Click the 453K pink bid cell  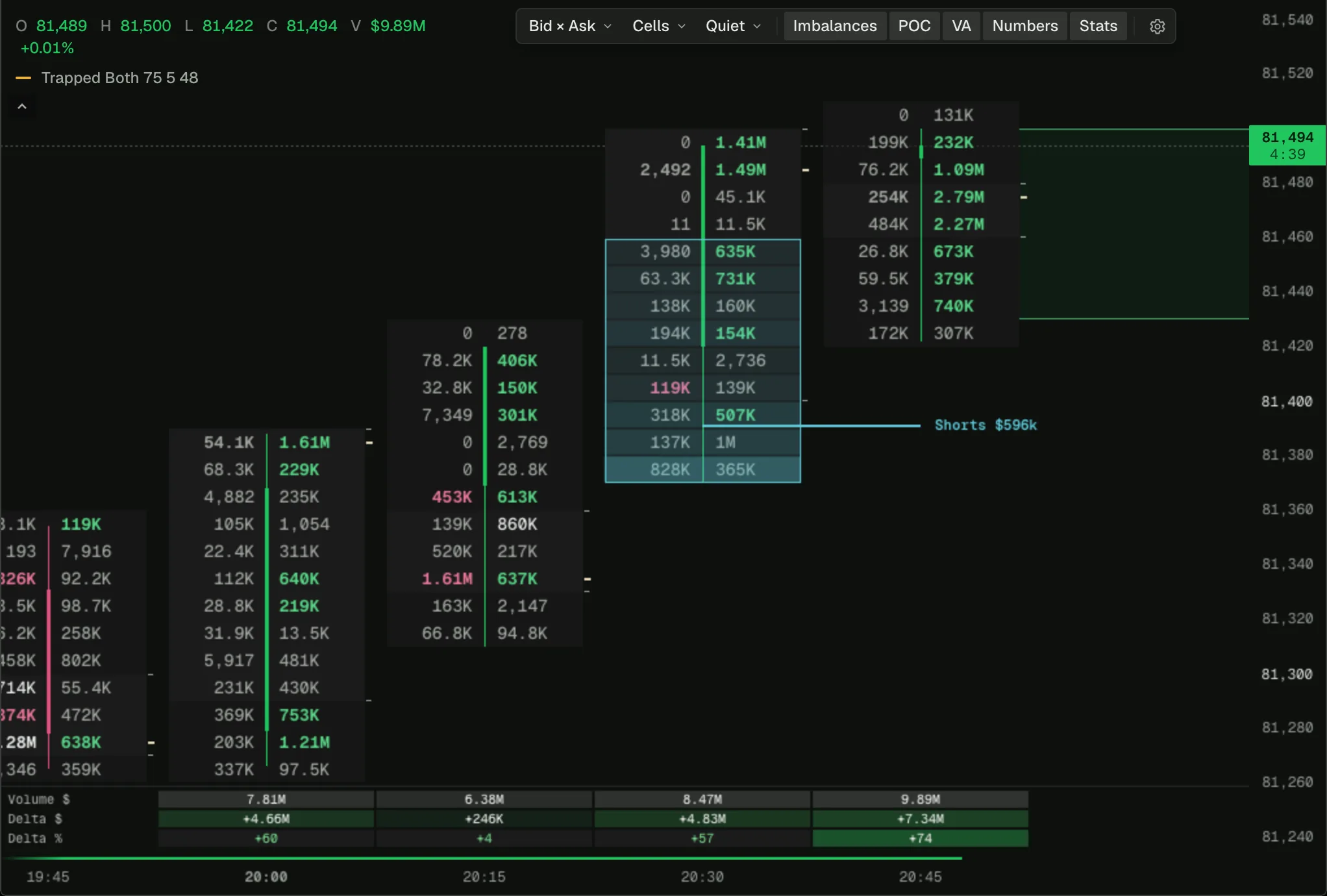click(x=452, y=497)
